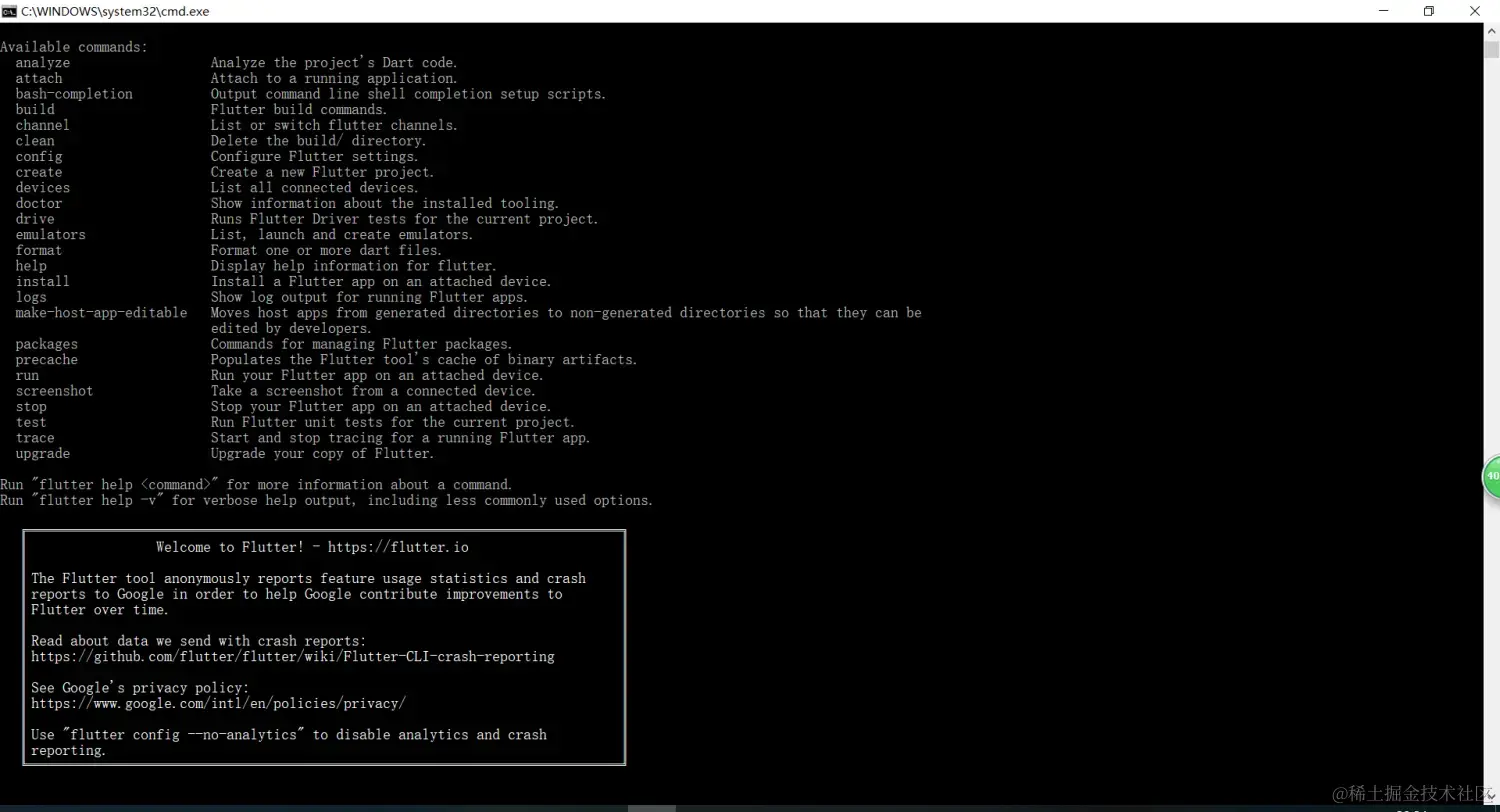Click the Flutter-CLI-crash-reporting GitHub URL
The width and height of the screenshot is (1500, 812).
pos(293,657)
